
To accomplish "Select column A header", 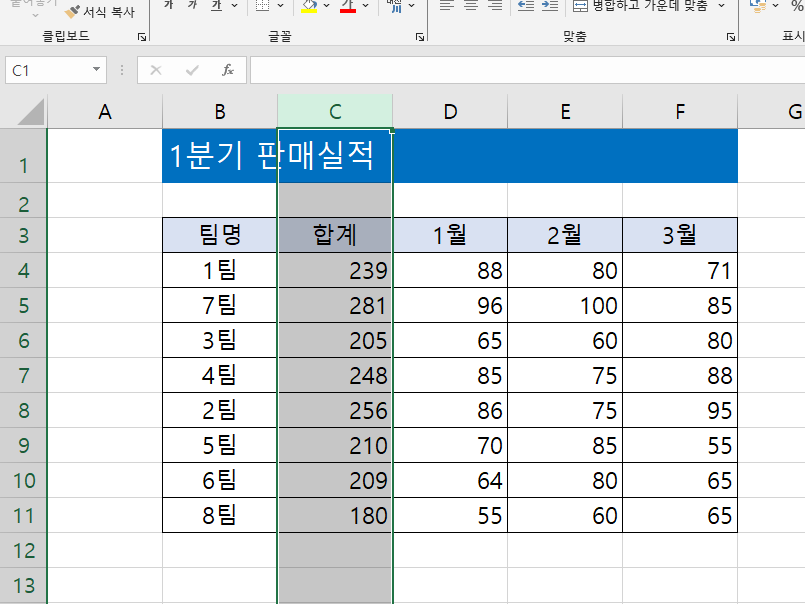I will coord(105,111).
